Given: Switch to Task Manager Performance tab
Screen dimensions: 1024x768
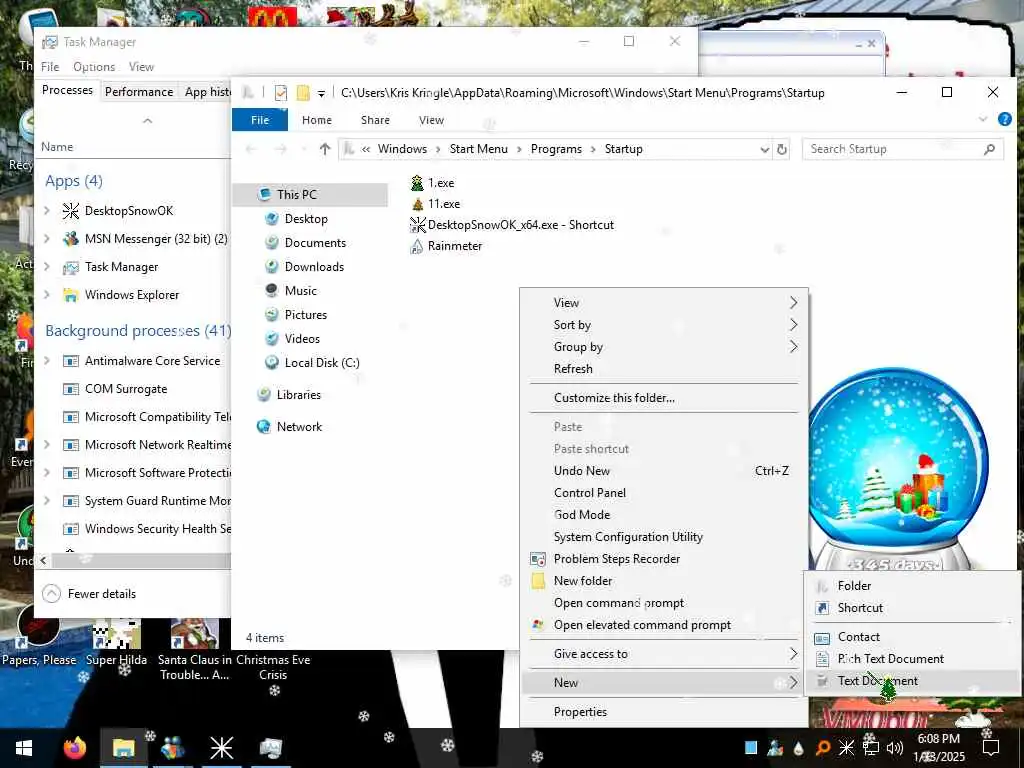Looking at the screenshot, I should [139, 92].
